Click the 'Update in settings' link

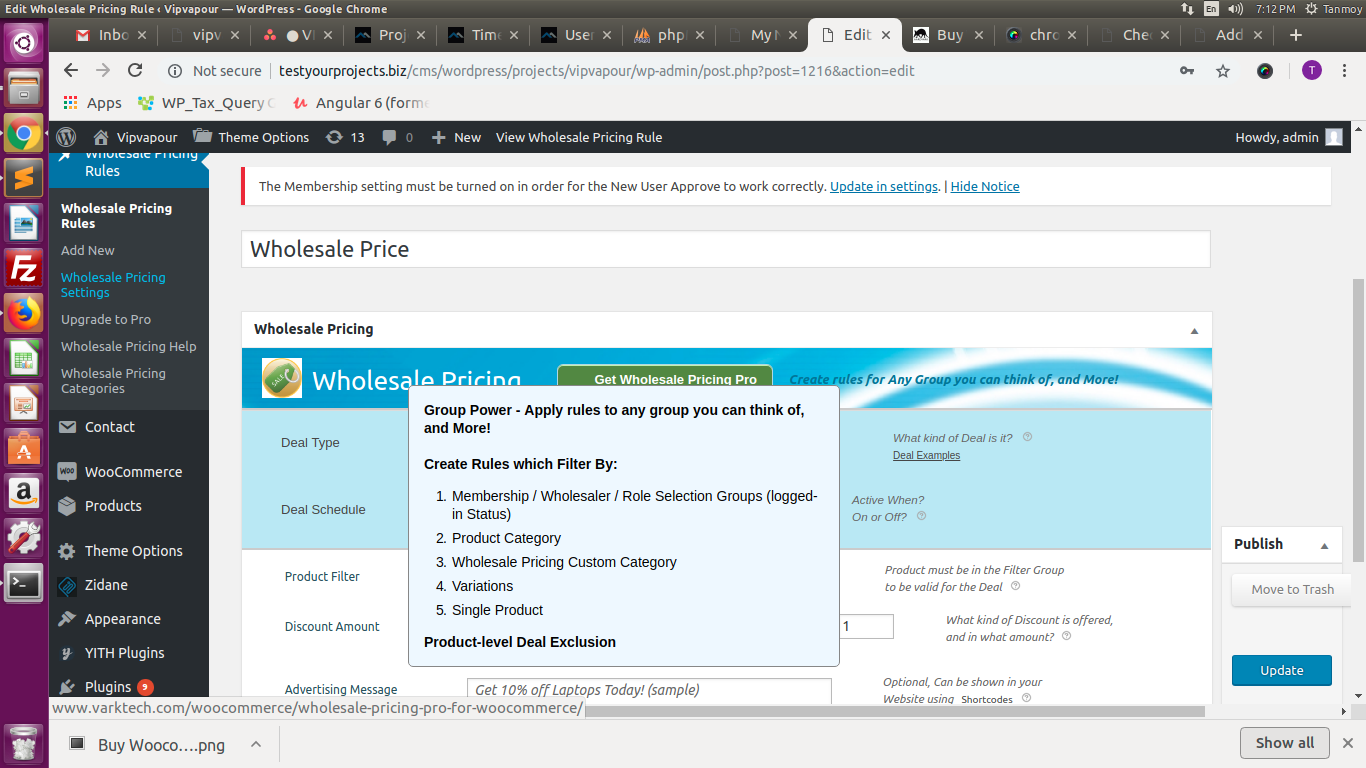point(884,186)
